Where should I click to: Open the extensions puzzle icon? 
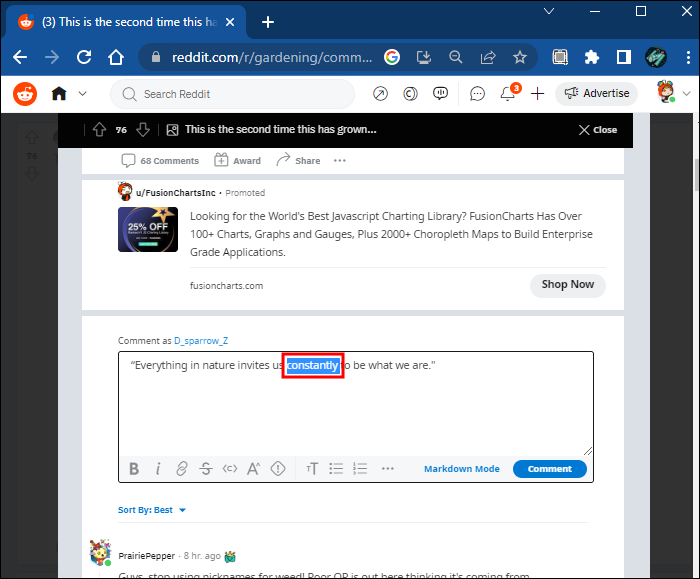[592, 57]
